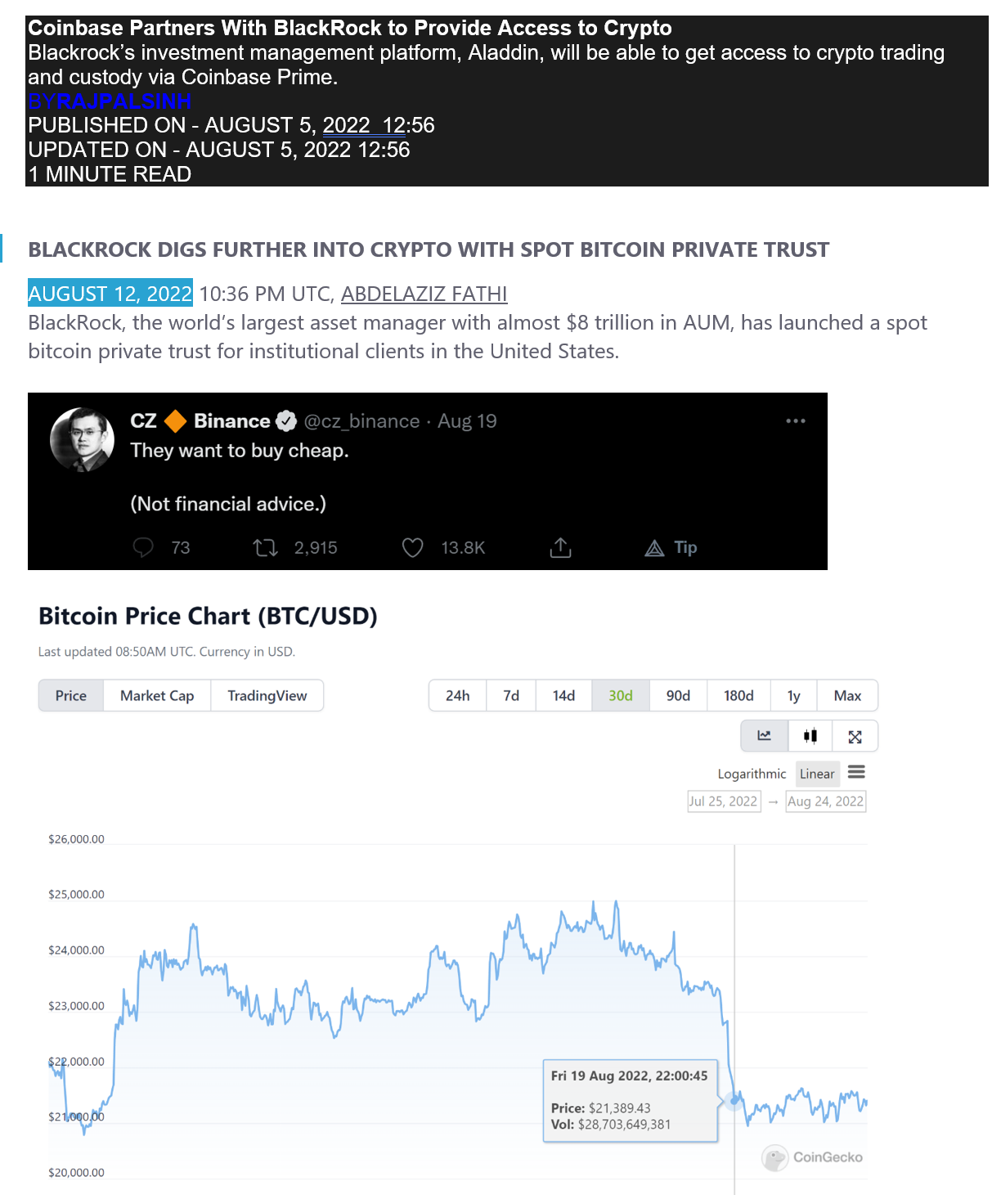1001x1204 pixels.
Task: Select the 30d time range
Action: (621, 695)
